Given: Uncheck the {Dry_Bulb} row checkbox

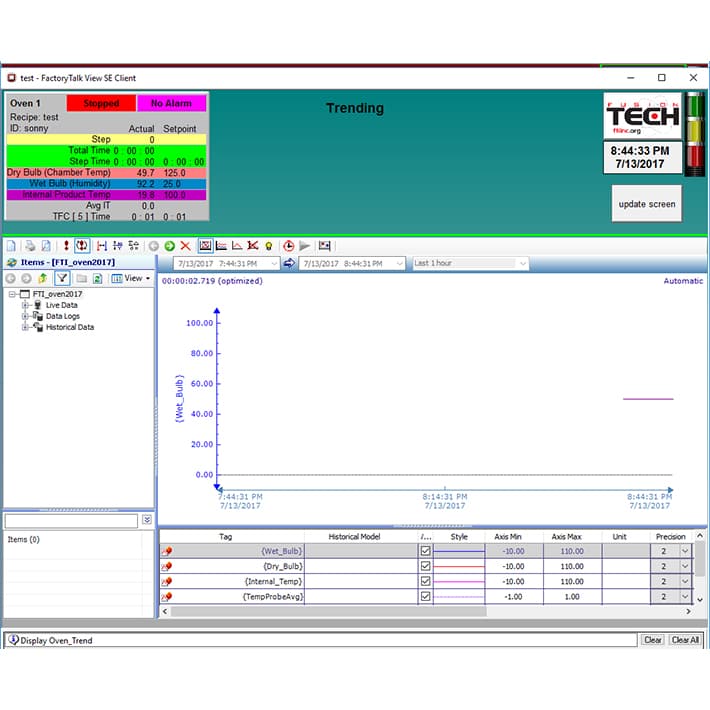Looking at the screenshot, I should point(425,566).
